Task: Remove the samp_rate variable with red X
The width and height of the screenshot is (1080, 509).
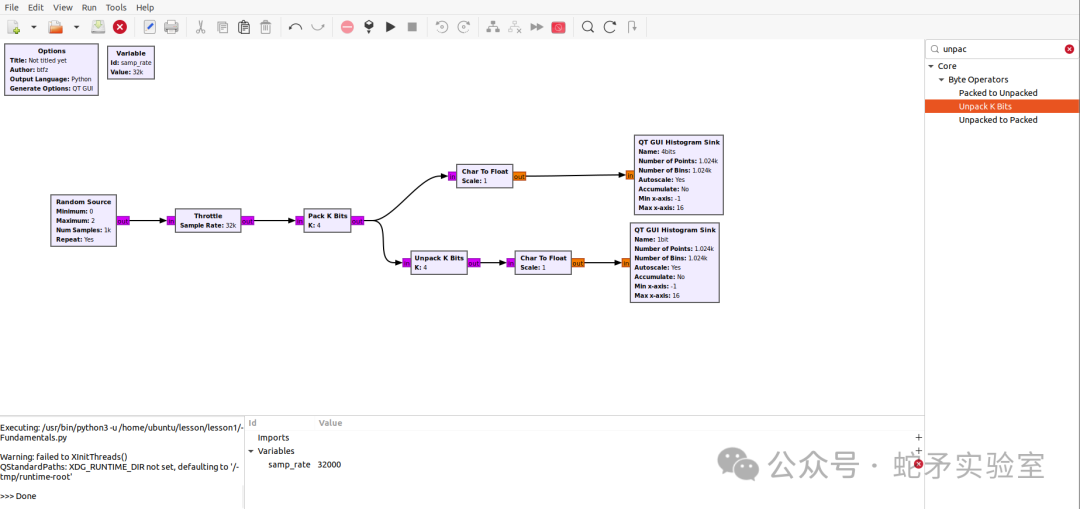Action: click(918, 464)
